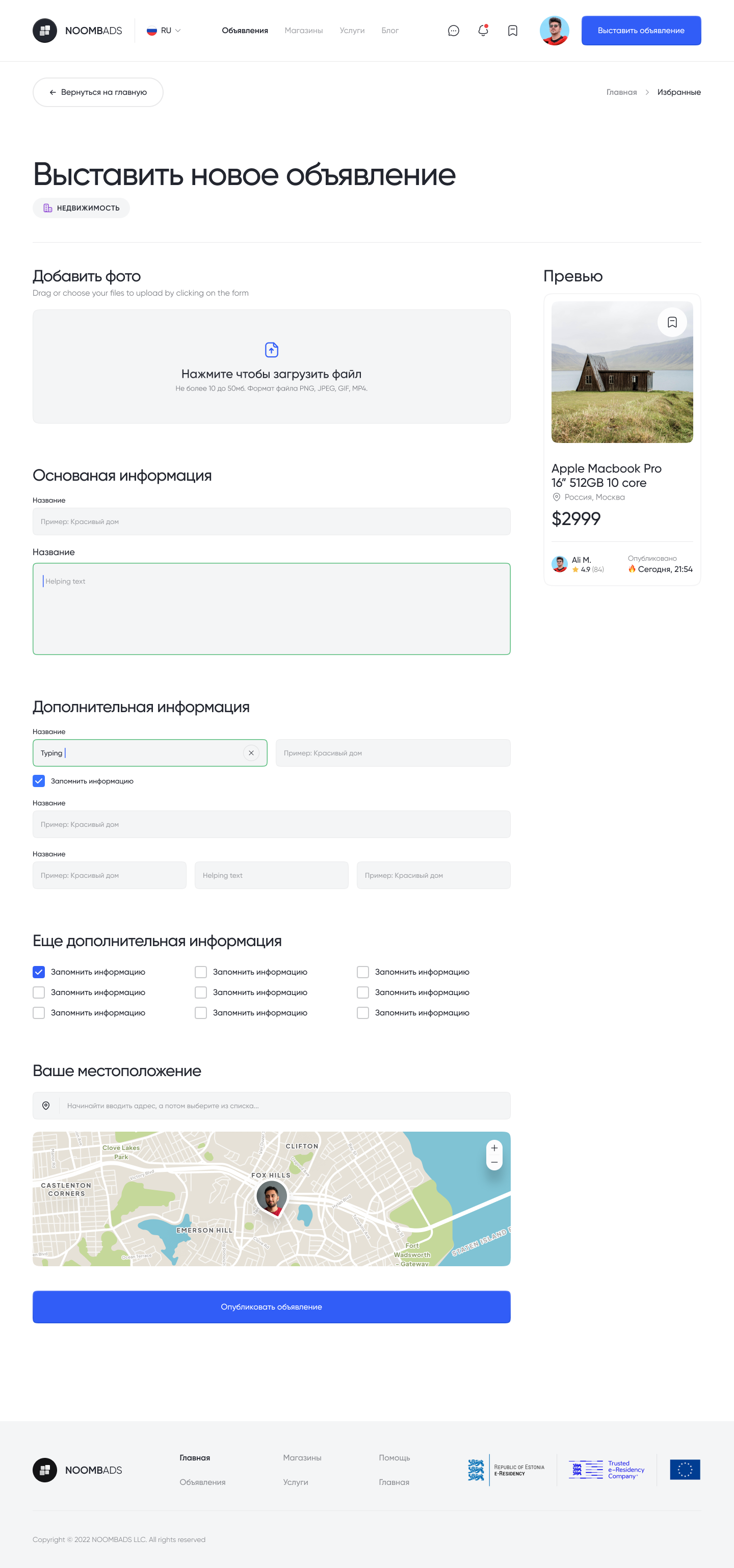Viewport: 734px width, 1568px height.
Task: Click the Нажмите чтобы загрузить файл text
Action: click(272, 374)
